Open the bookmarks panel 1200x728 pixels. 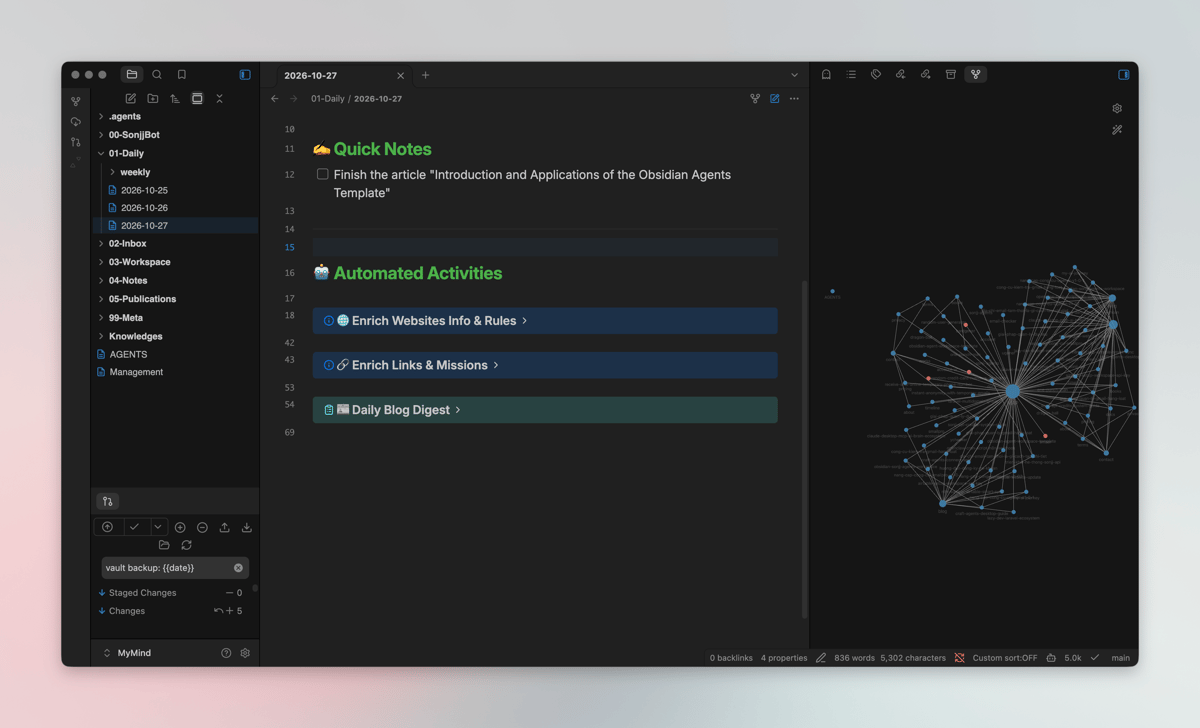[182, 75]
